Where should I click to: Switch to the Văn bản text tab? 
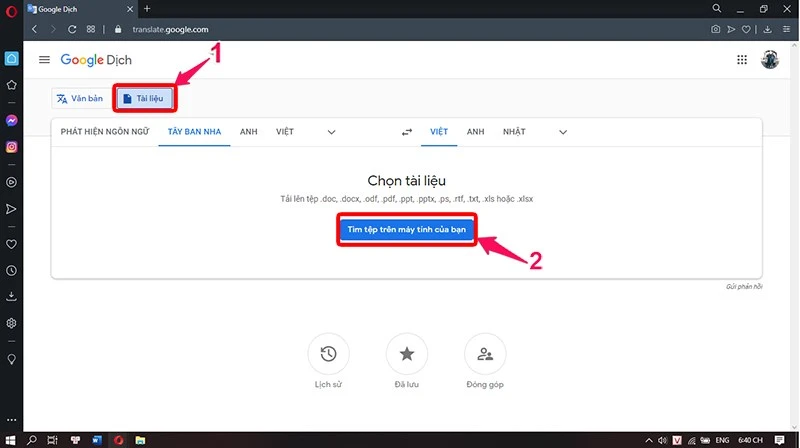(x=80, y=98)
